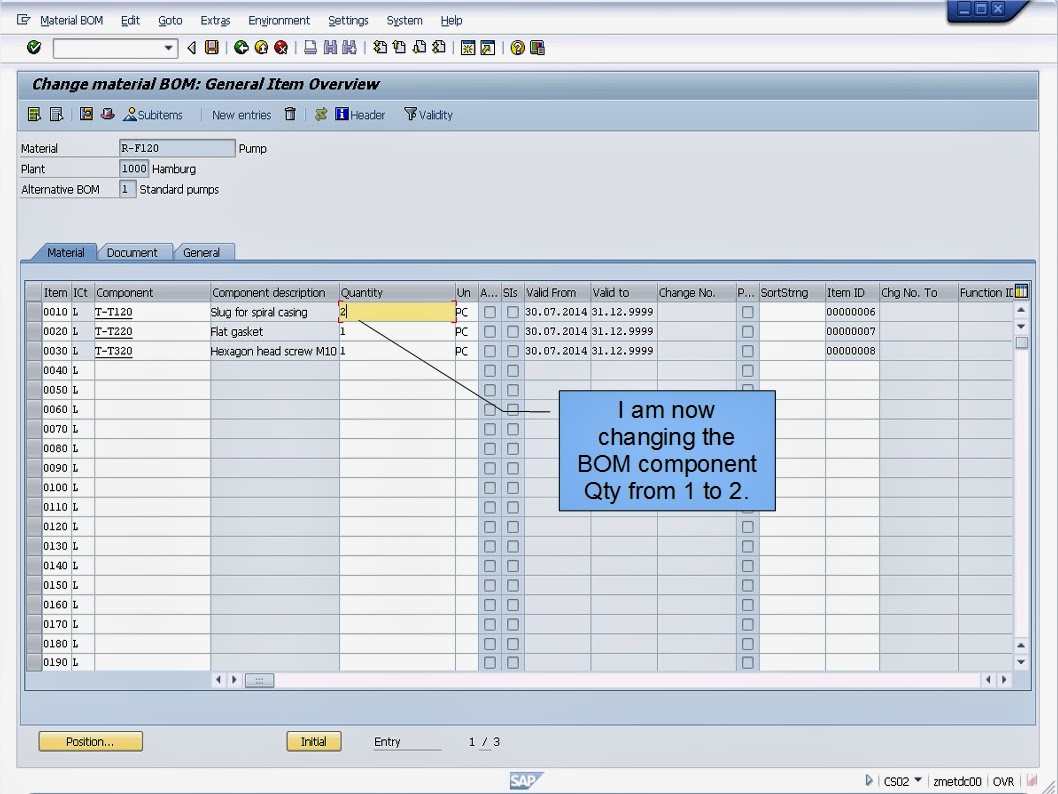Image resolution: width=1058 pixels, height=794 pixels.
Task: Click the status bar expand triangle
Action: point(868,781)
